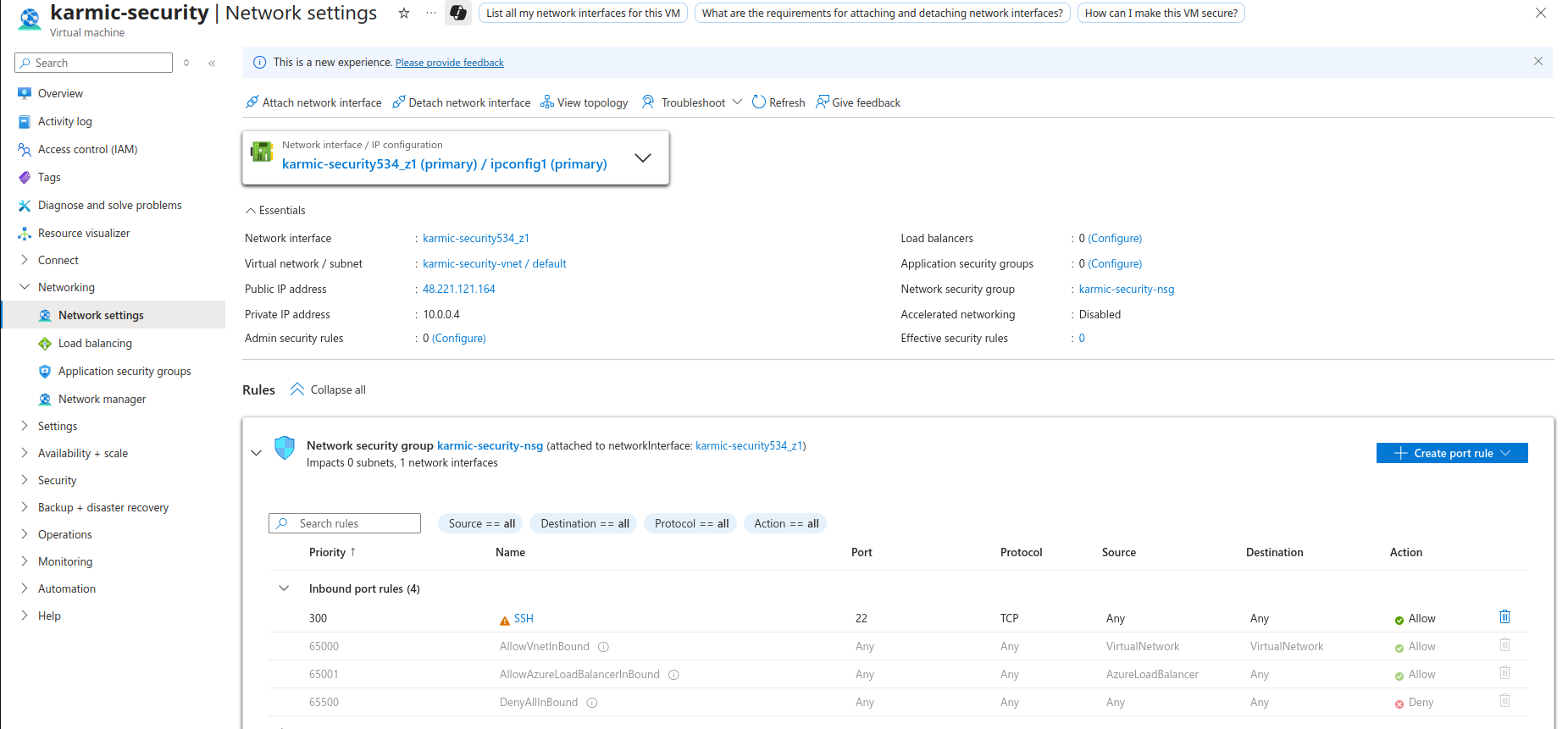Expand the Availability + scale section
Image resolution: width=1568 pixels, height=729 pixels.
click(x=25, y=453)
